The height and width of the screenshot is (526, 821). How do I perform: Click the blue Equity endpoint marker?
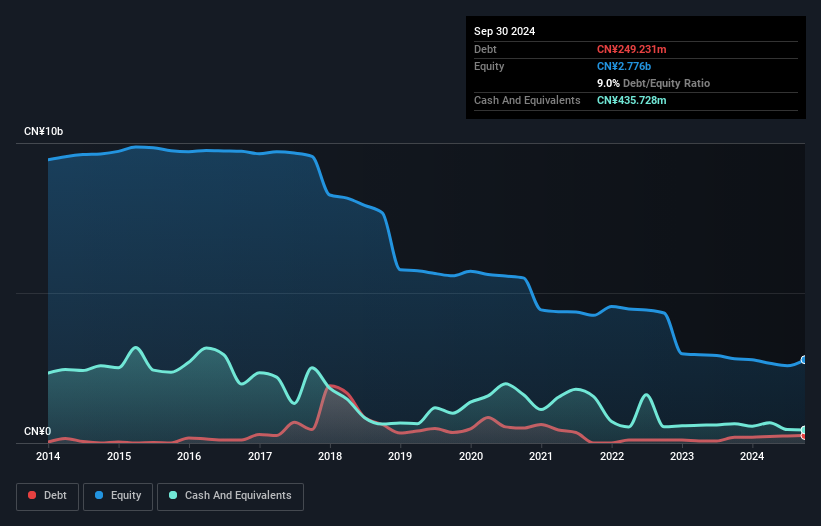point(804,360)
